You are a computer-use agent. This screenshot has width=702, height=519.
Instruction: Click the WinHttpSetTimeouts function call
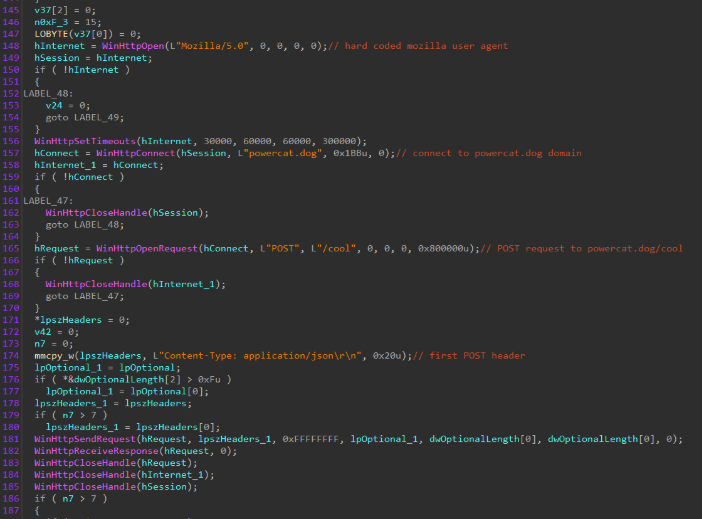click(85, 141)
